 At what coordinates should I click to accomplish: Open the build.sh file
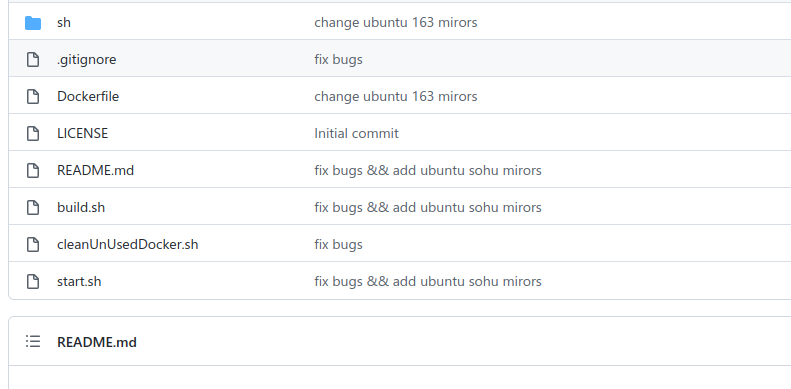click(81, 207)
